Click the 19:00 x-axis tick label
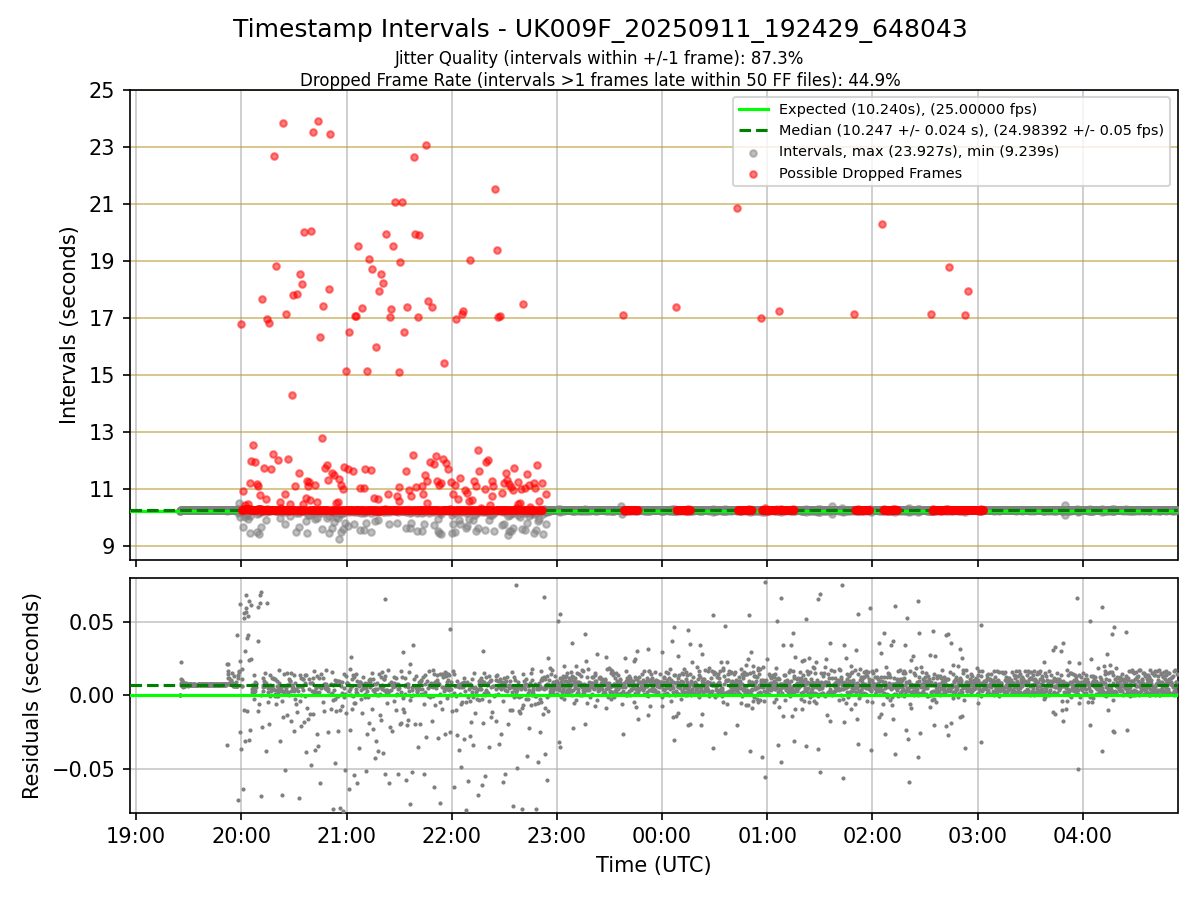Screen dimensions: 1200x900 click(x=135, y=834)
